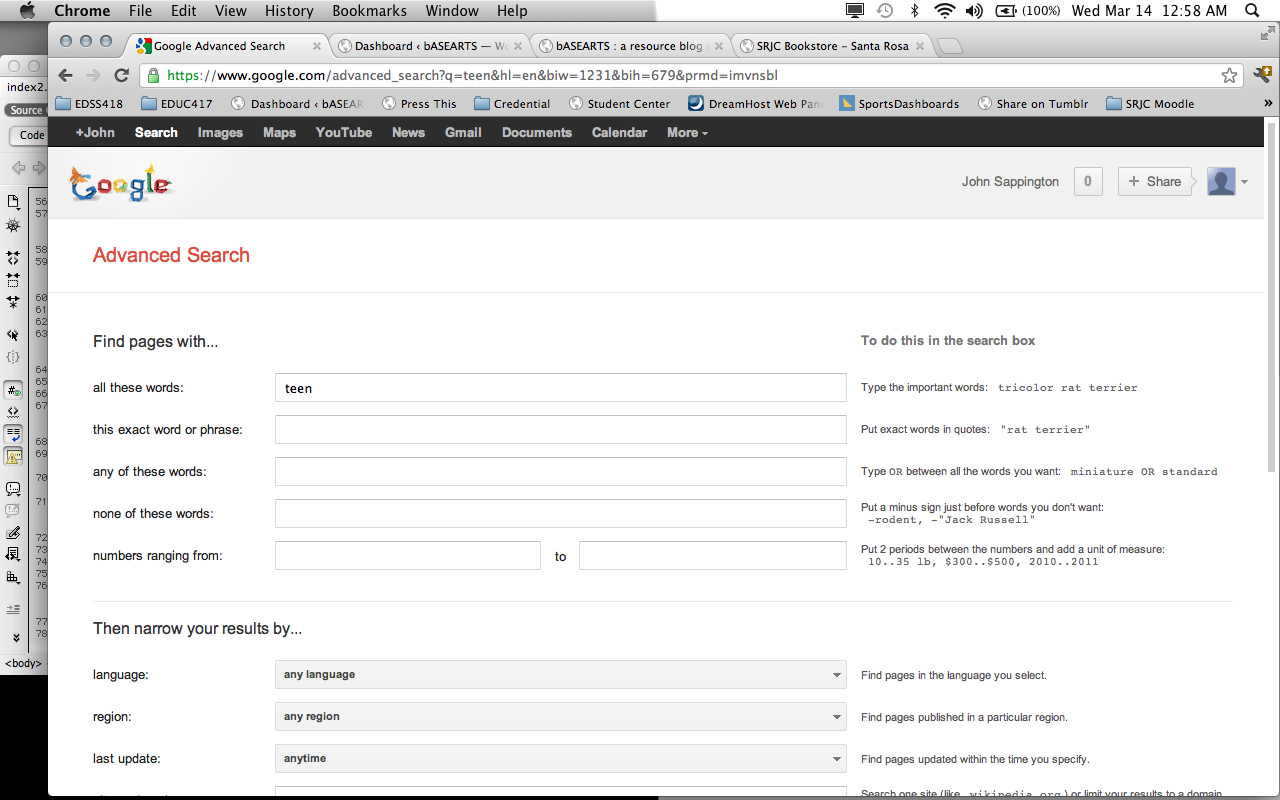Click the Wi-Fi status icon
Image resolution: width=1280 pixels, height=800 pixels.
click(944, 11)
